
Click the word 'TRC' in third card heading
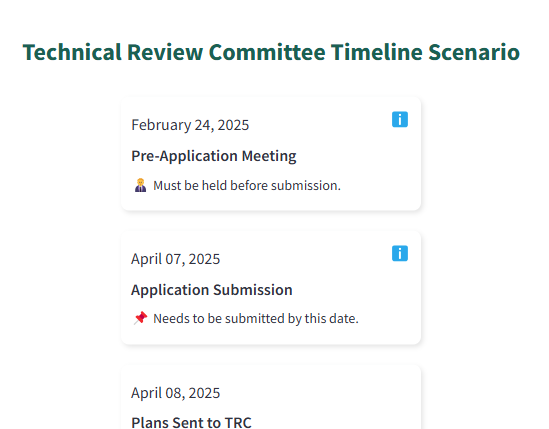click(236, 422)
